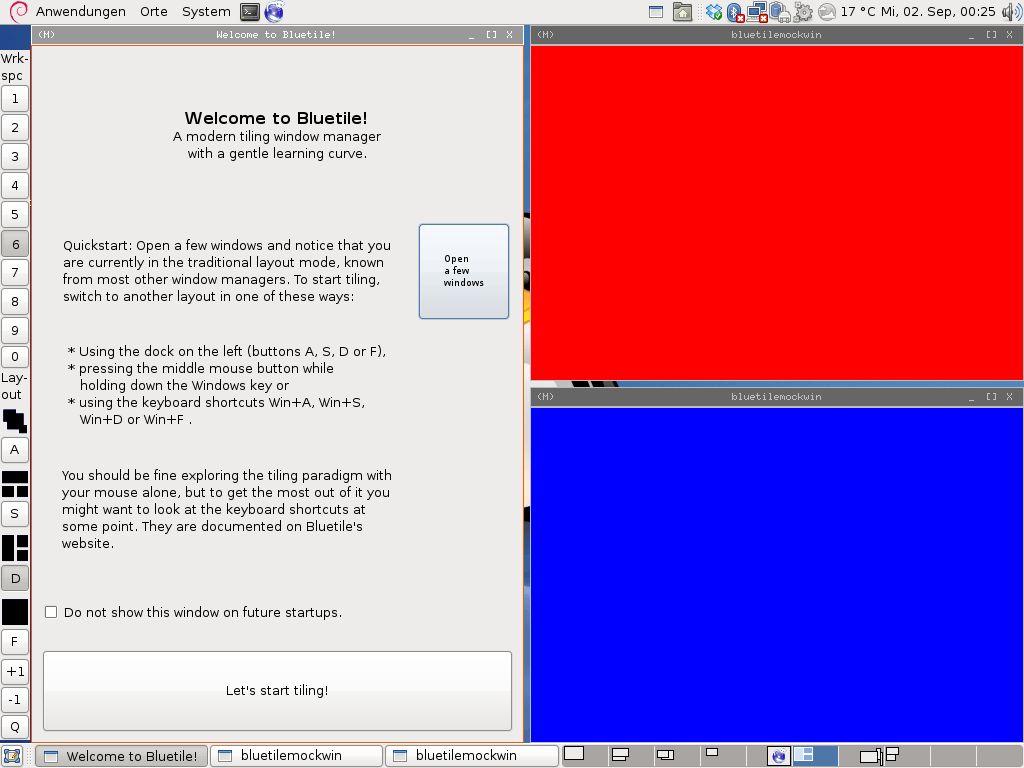Screen dimensions: 1024x768
Task: Click the 'Open a few windows' button
Action: [x=463, y=271]
